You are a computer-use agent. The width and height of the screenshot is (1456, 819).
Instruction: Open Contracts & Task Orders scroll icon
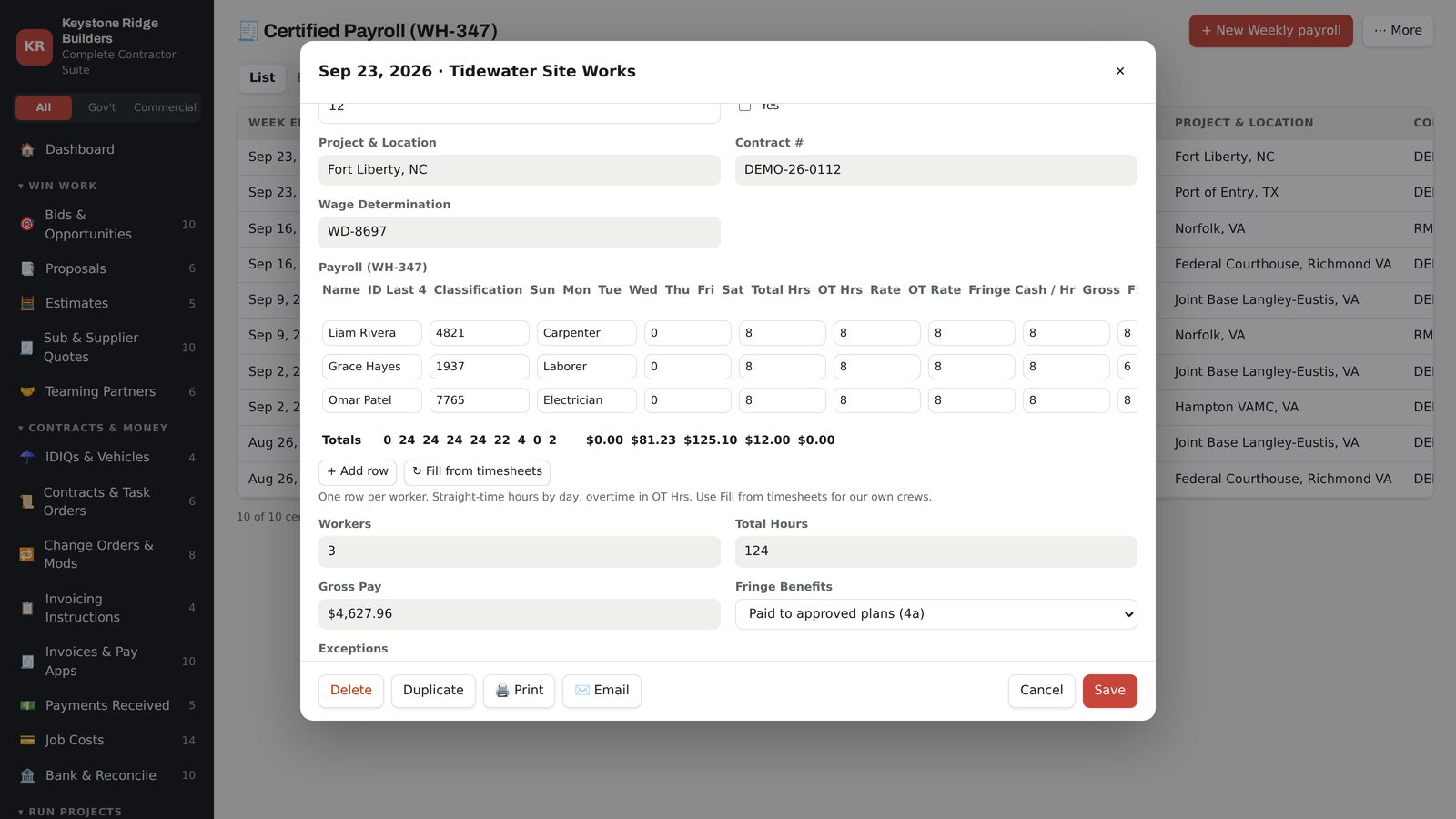[x=27, y=501]
